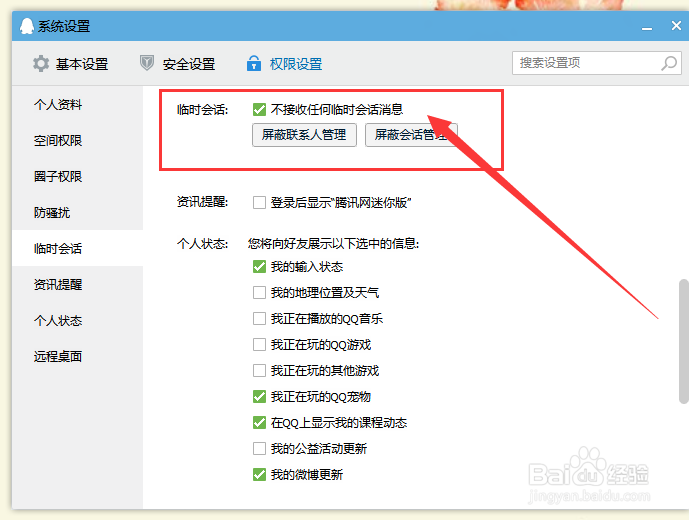Open 屏蔽会话管理 button
This screenshot has height=520, width=689.
coord(411,135)
